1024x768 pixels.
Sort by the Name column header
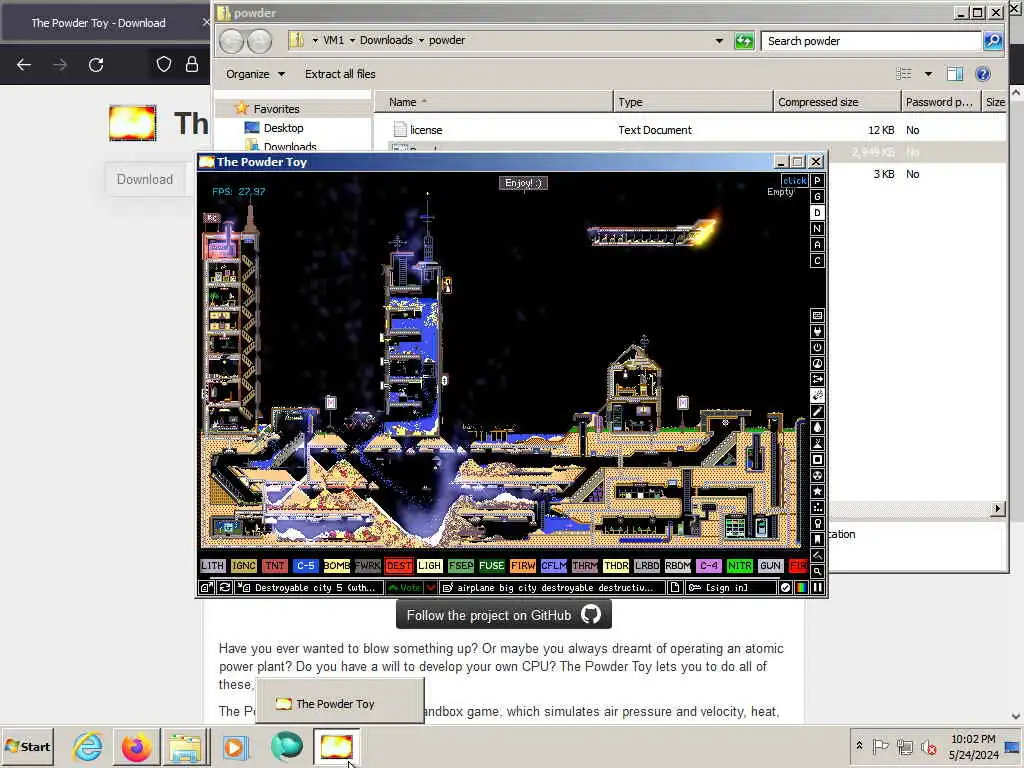(494, 102)
